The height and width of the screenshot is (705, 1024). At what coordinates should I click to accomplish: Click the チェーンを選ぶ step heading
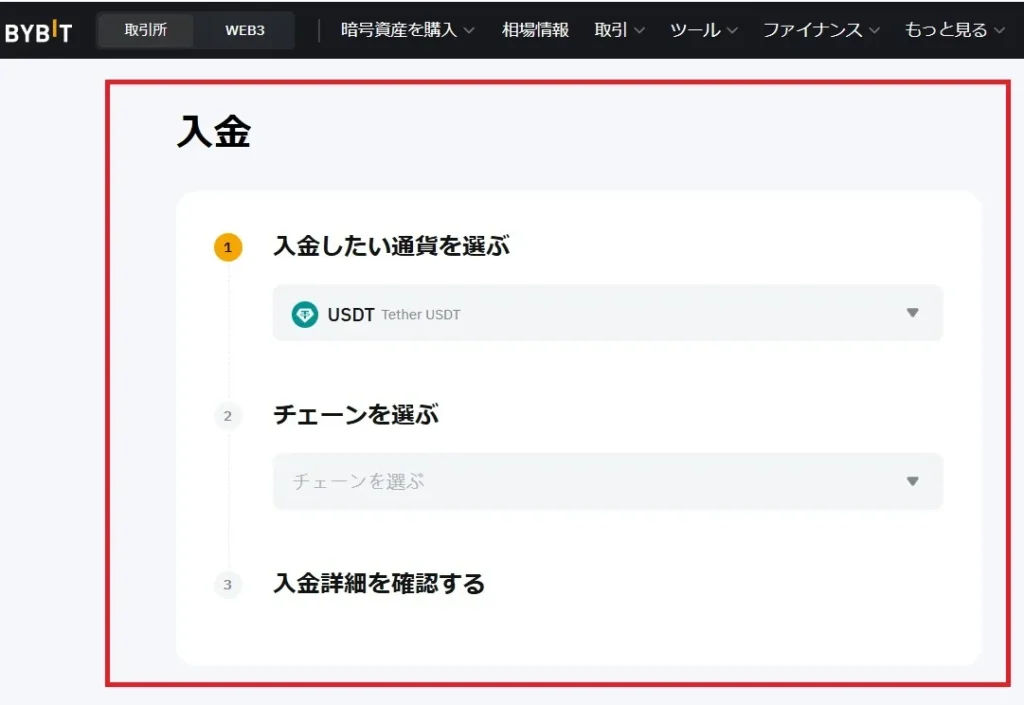click(356, 415)
